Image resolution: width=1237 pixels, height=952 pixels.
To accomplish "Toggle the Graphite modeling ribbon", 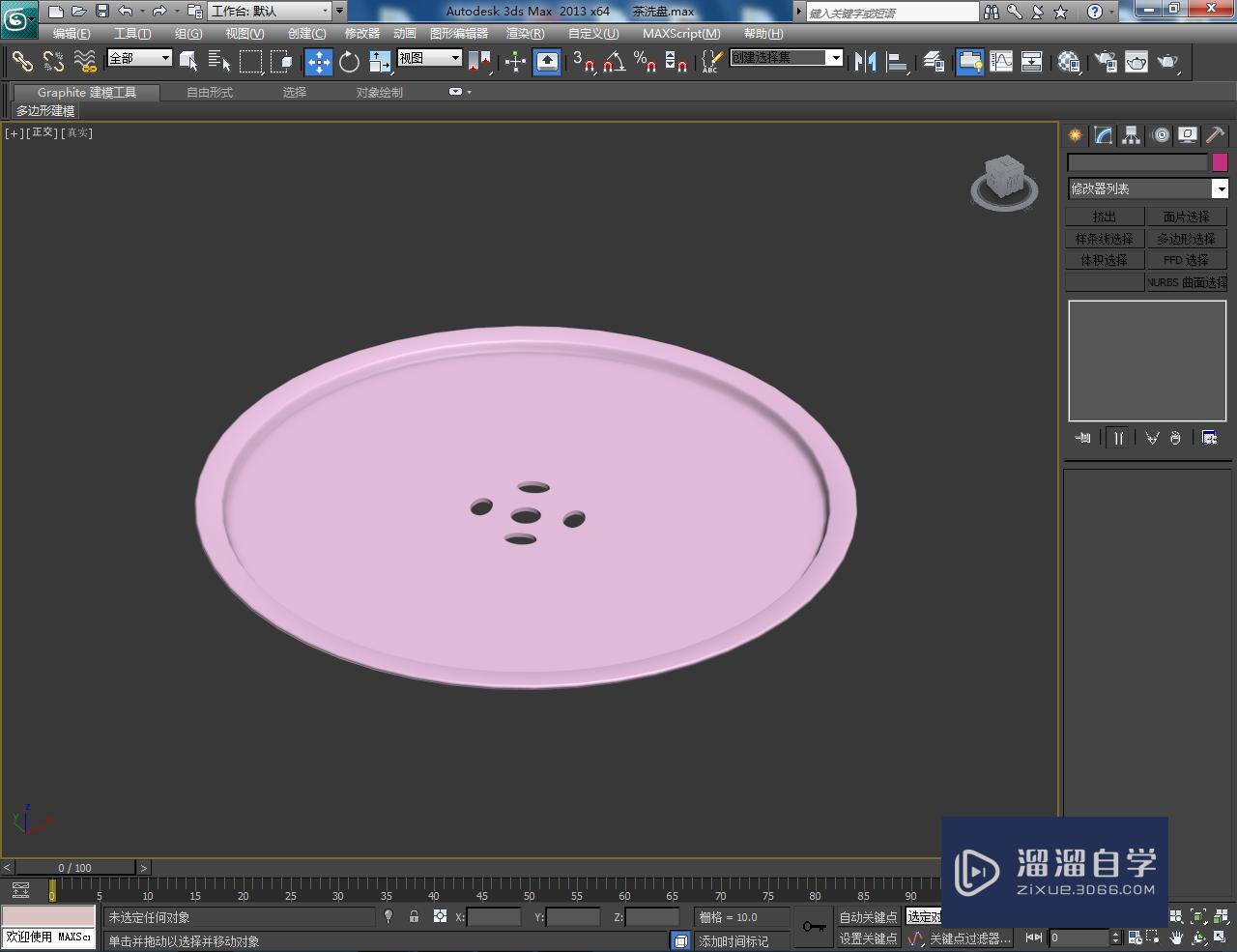I will pyautogui.click(x=970, y=62).
